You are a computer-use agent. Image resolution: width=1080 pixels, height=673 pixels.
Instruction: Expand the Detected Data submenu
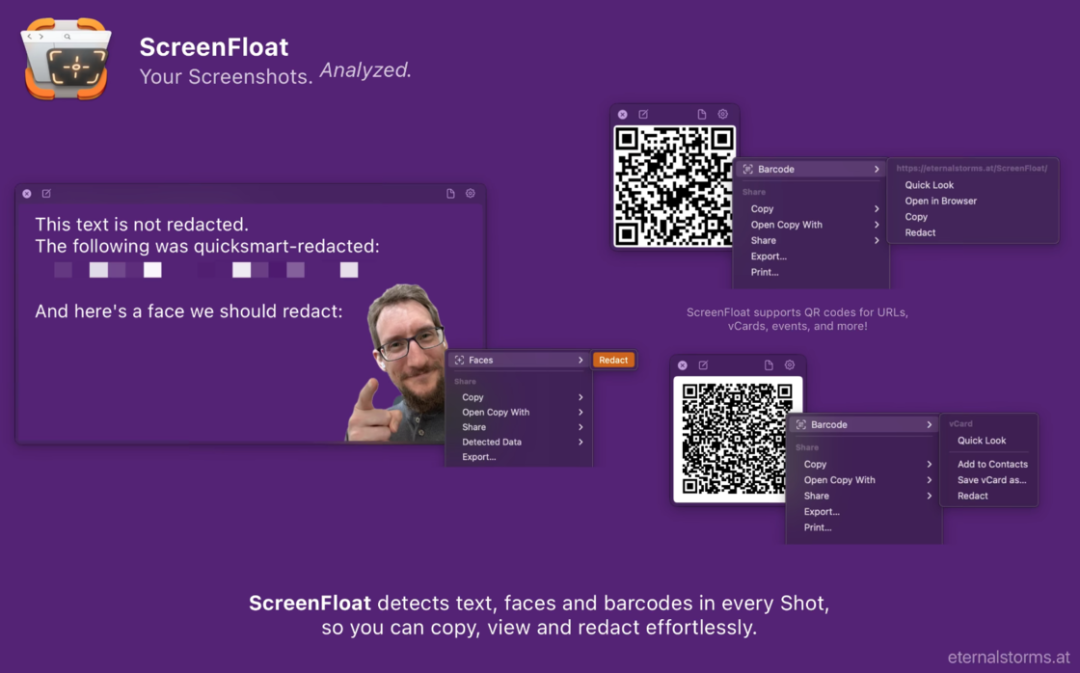click(519, 442)
